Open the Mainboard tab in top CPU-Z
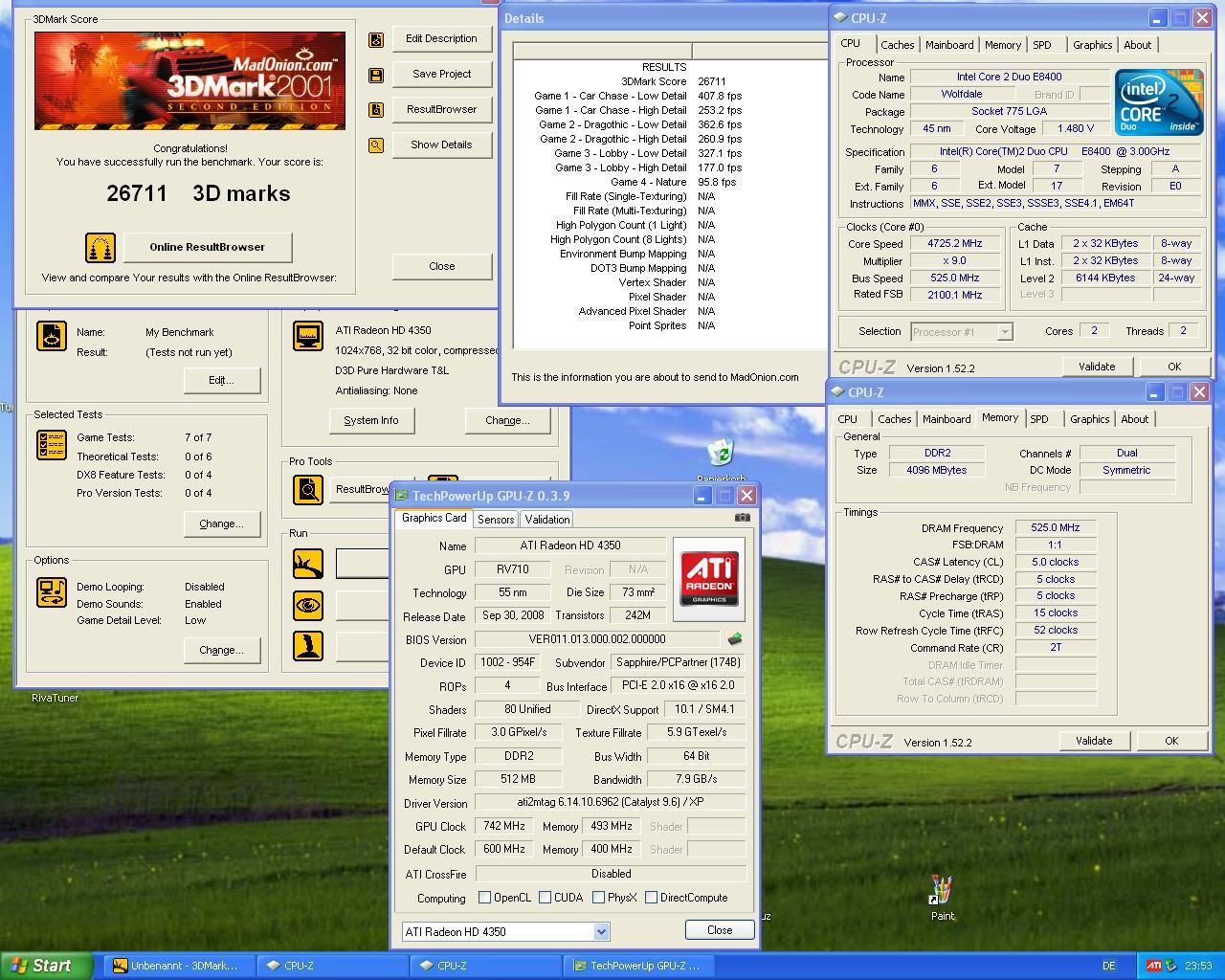The width and height of the screenshot is (1225, 980). (949, 45)
